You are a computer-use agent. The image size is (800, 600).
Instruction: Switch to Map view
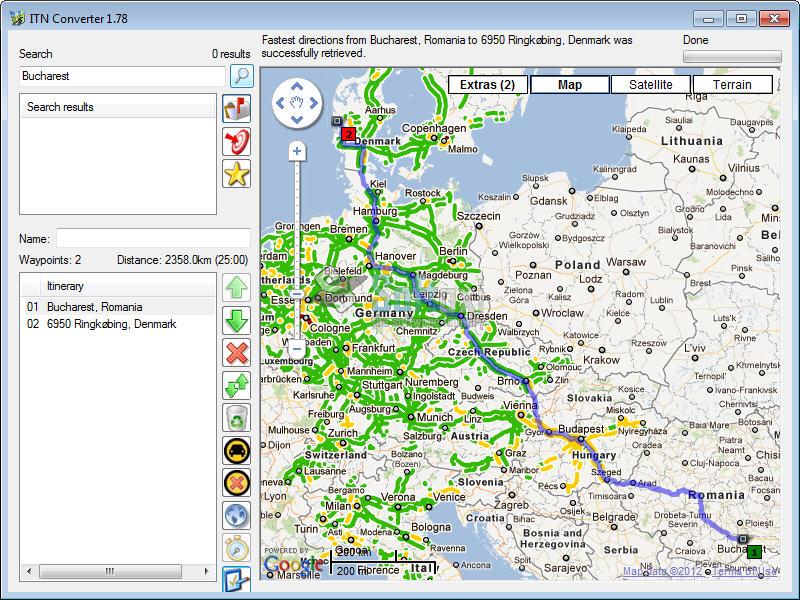[x=570, y=85]
